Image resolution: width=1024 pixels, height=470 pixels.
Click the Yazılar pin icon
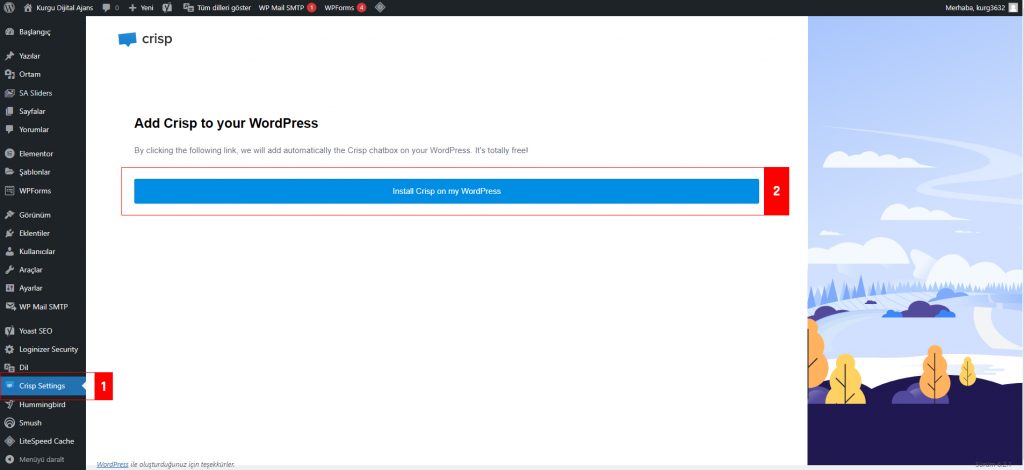point(9,56)
